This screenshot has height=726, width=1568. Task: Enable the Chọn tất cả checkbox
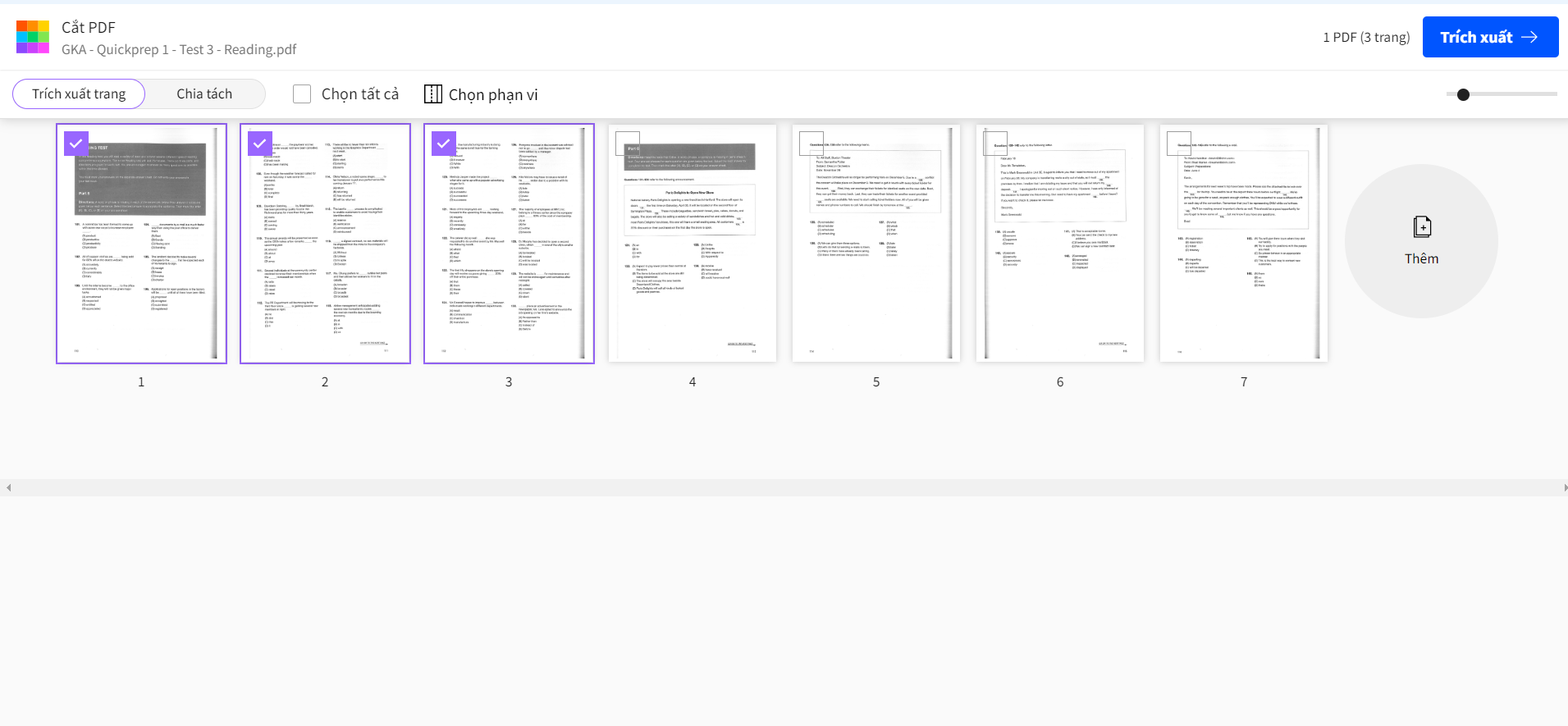click(x=302, y=94)
